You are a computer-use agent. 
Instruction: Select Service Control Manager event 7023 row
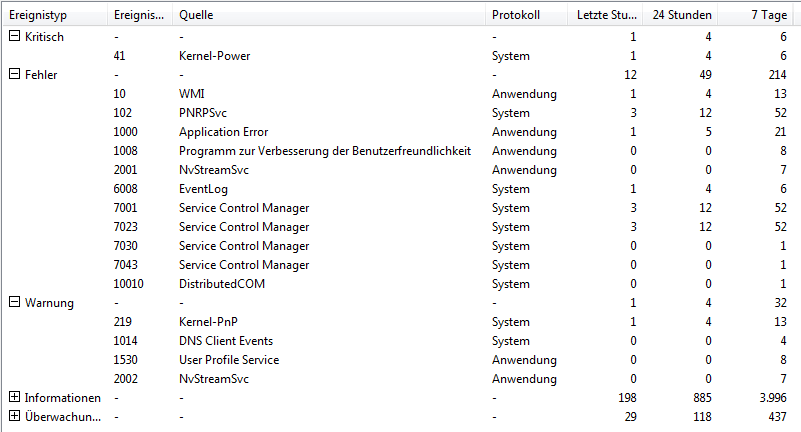click(243, 226)
